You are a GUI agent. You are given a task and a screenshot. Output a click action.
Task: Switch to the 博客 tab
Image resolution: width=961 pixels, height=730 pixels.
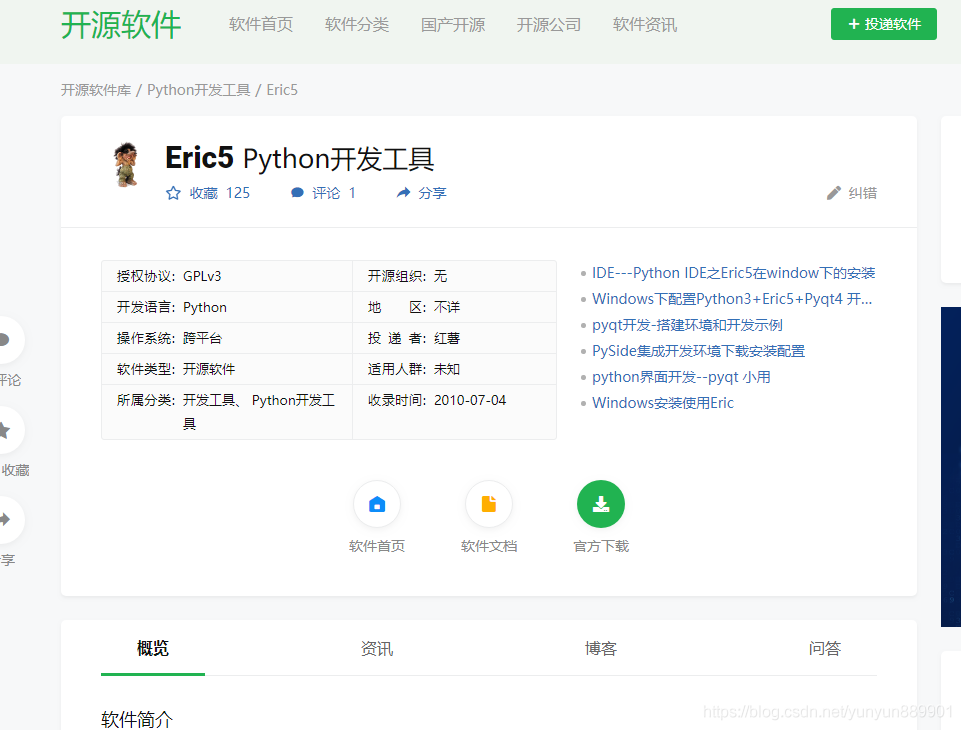coord(601,648)
